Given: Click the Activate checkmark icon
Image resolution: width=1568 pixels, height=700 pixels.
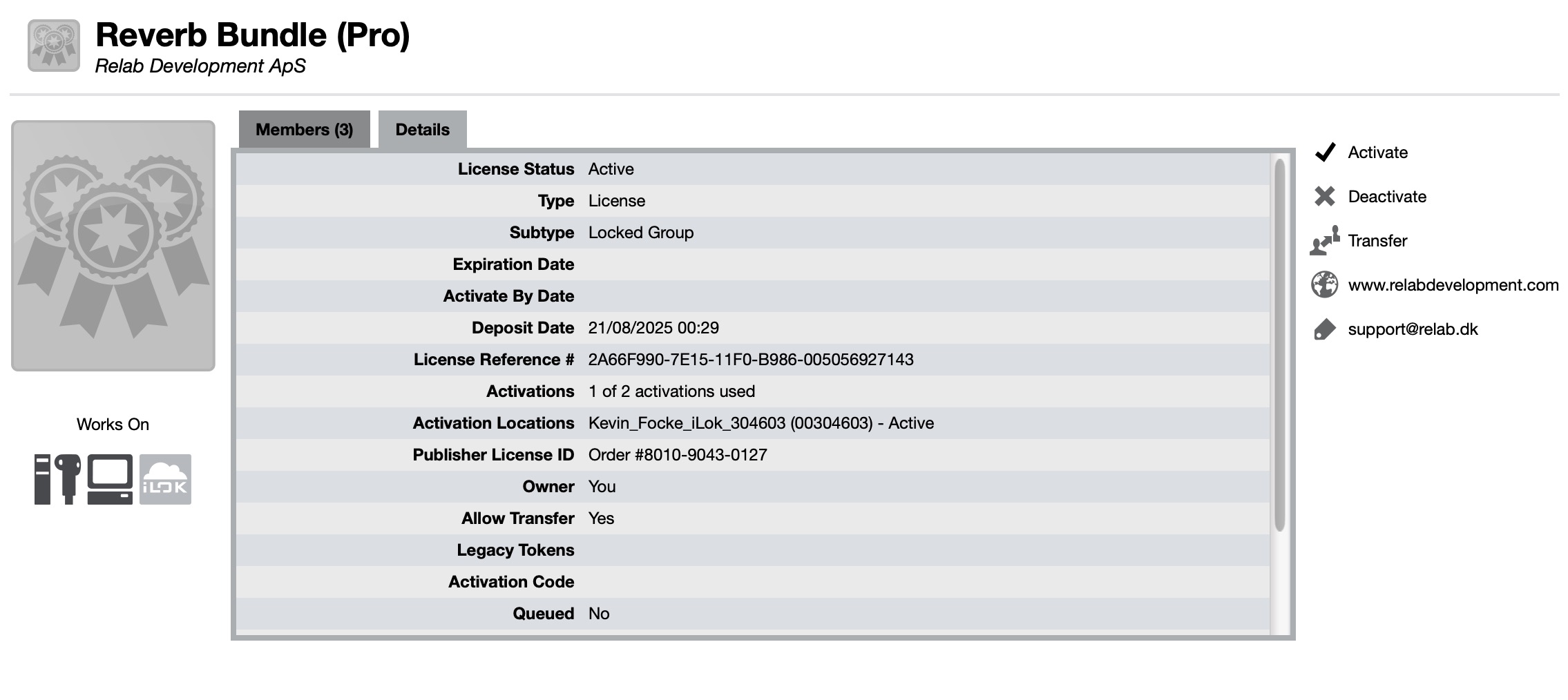Looking at the screenshot, I should pos(1325,152).
